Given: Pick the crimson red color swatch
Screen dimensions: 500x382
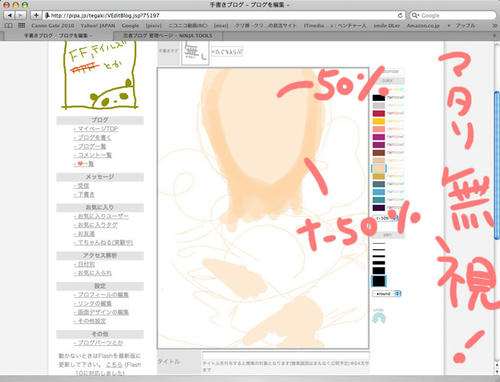Looking at the screenshot, I should (x=379, y=113).
